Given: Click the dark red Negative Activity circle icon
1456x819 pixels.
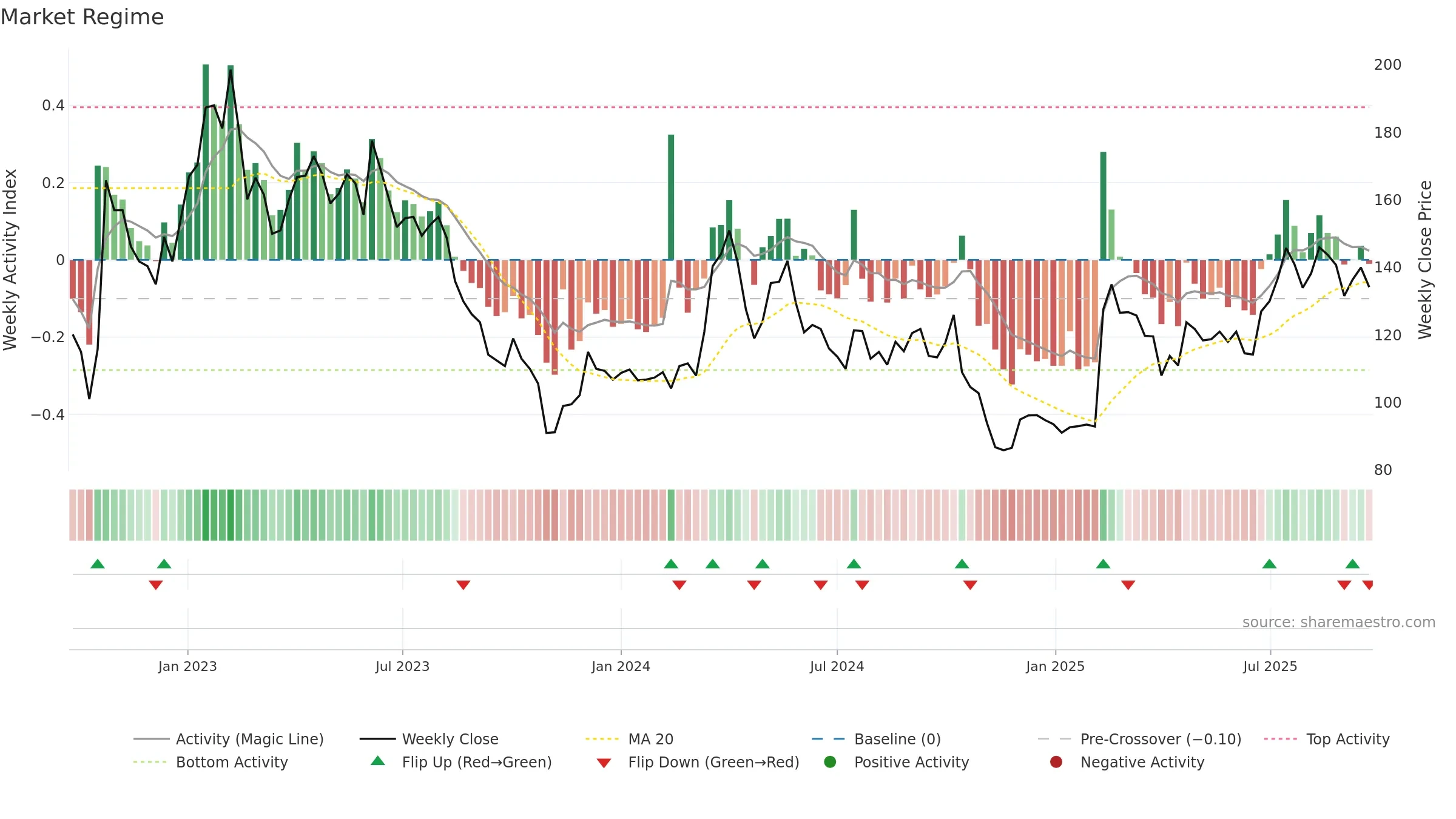Looking at the screenshot, I should (x=1056, y=762).
